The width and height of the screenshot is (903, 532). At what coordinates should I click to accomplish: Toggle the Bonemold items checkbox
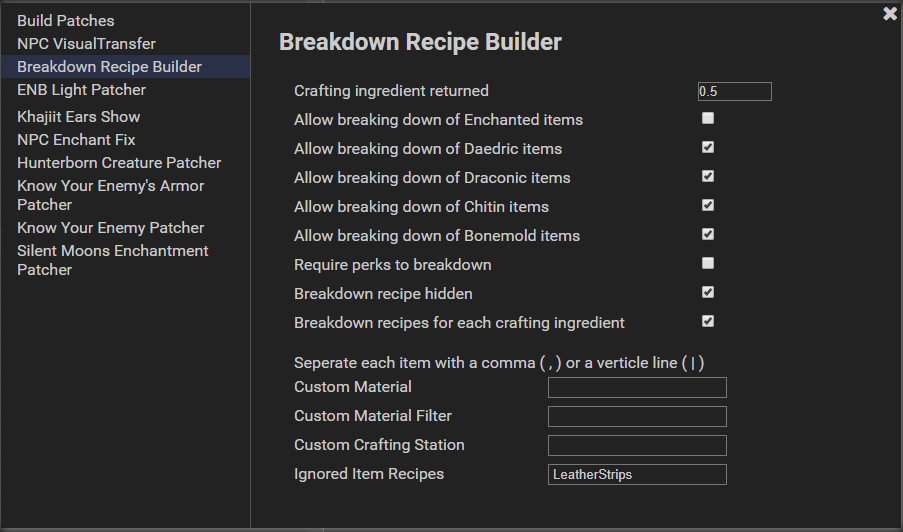pyautogui.click(x=708, y=234)
